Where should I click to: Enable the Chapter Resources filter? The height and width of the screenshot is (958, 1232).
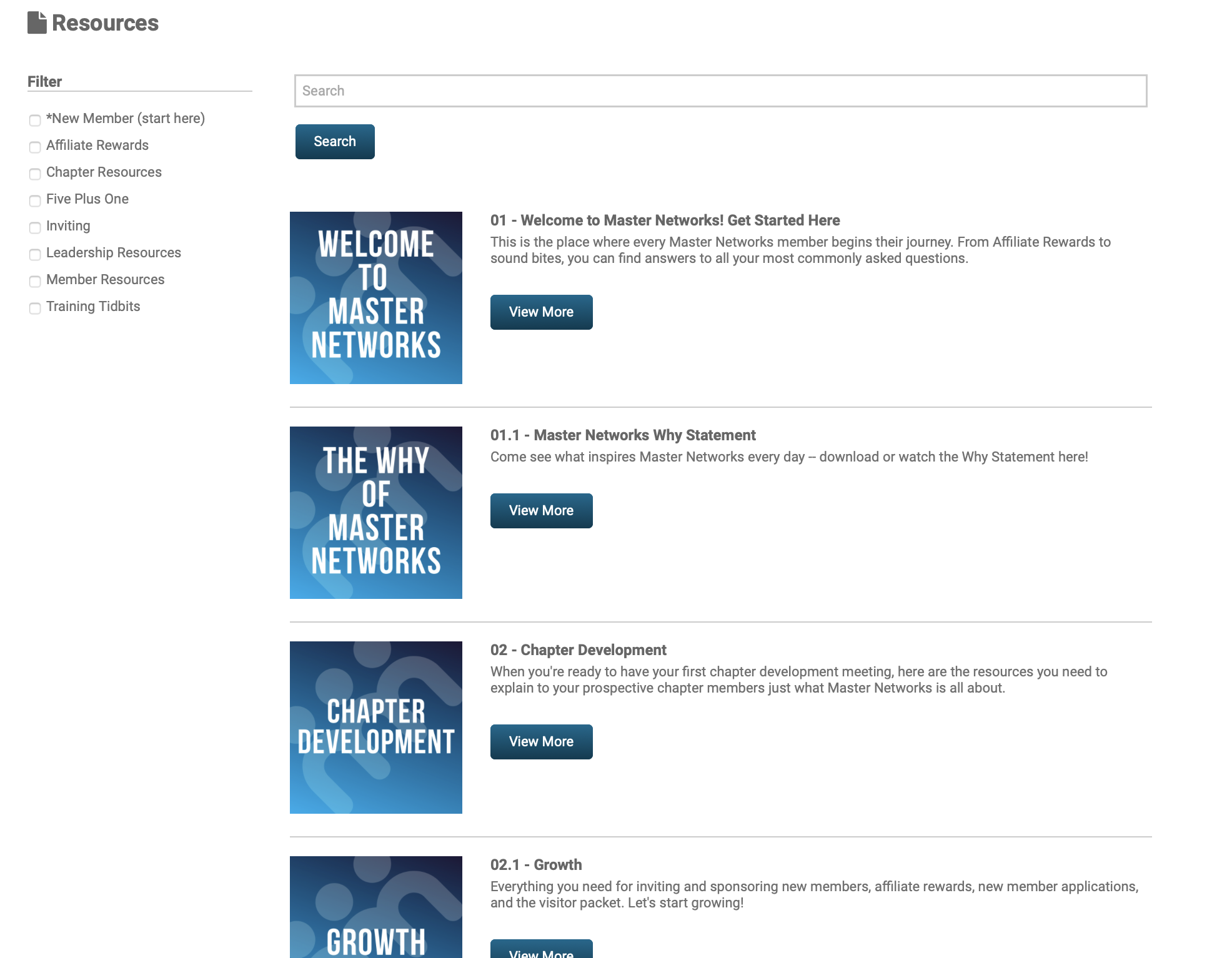click(35, 174)
